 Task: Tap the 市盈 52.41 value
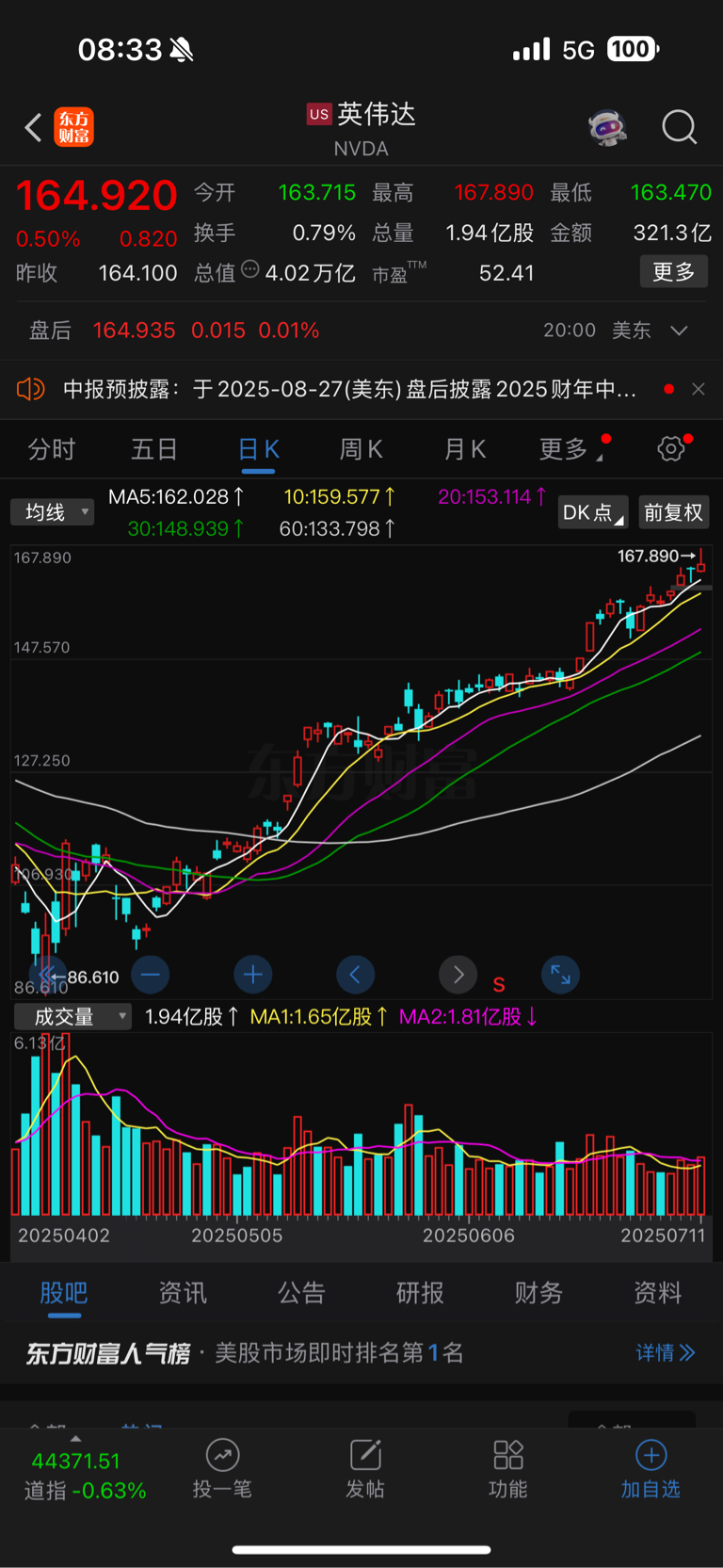click(x=506, y=273)
